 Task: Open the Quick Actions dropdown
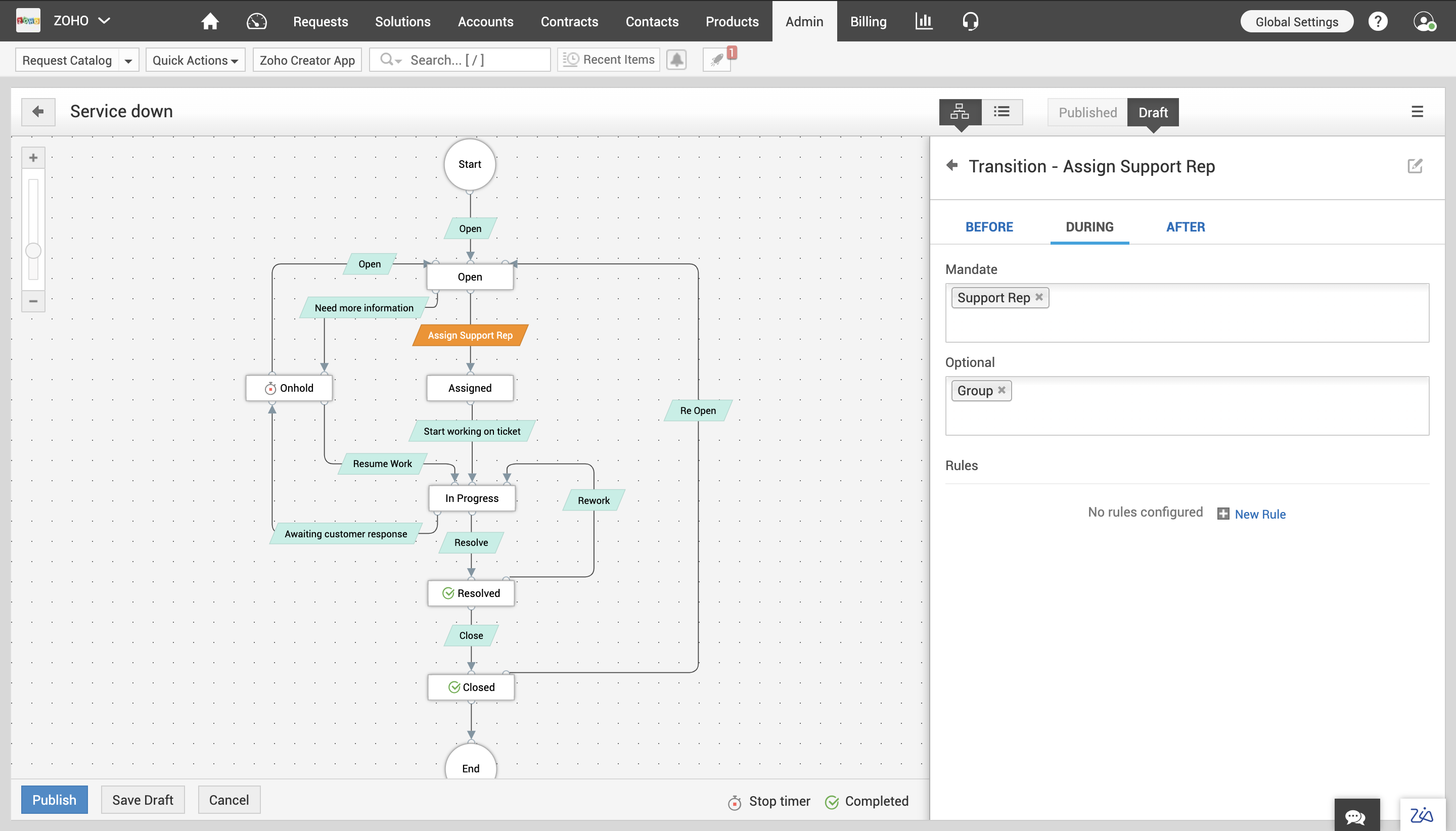coord(195,60)
